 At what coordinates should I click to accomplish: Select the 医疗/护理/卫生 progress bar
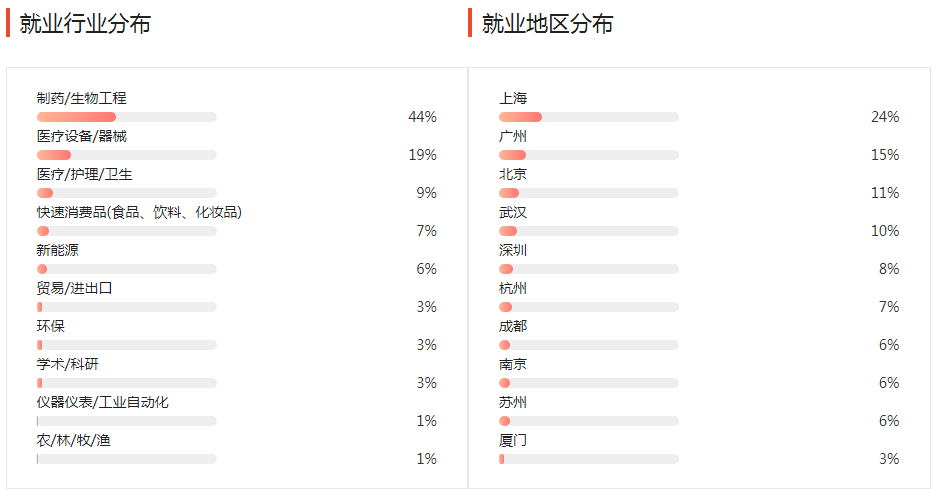(x=127, y=193)
